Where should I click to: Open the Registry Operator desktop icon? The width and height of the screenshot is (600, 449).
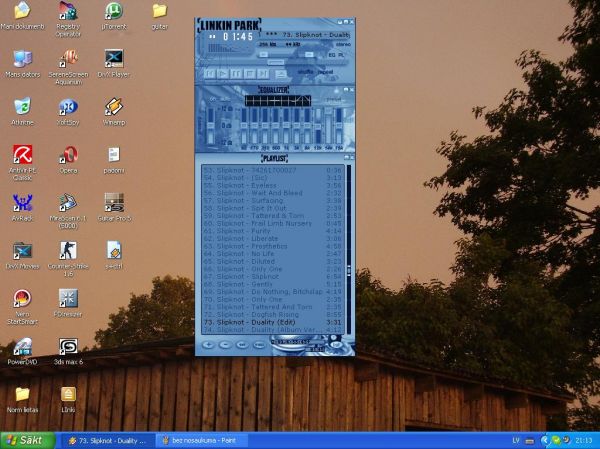click(x=68, y=19)
